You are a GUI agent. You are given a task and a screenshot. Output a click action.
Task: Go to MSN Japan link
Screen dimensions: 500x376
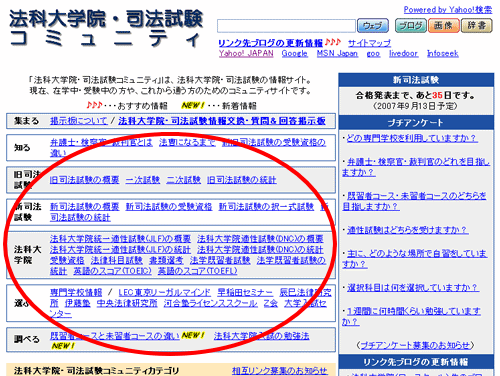[337, 53]
